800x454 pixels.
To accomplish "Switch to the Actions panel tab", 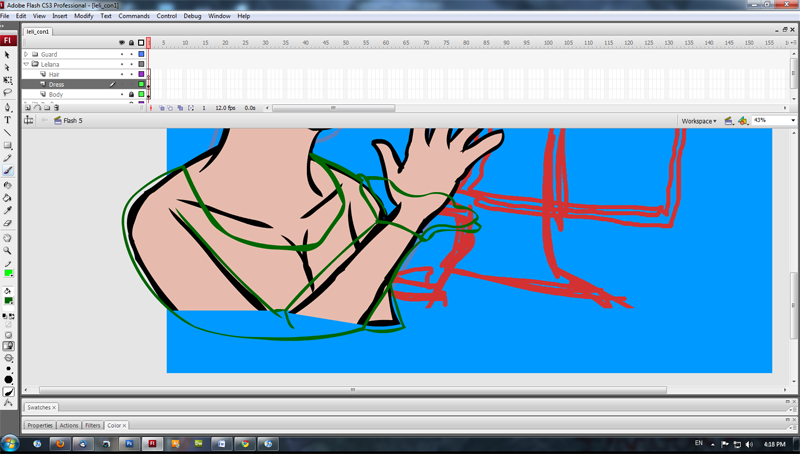I will (x=68, y=426).
